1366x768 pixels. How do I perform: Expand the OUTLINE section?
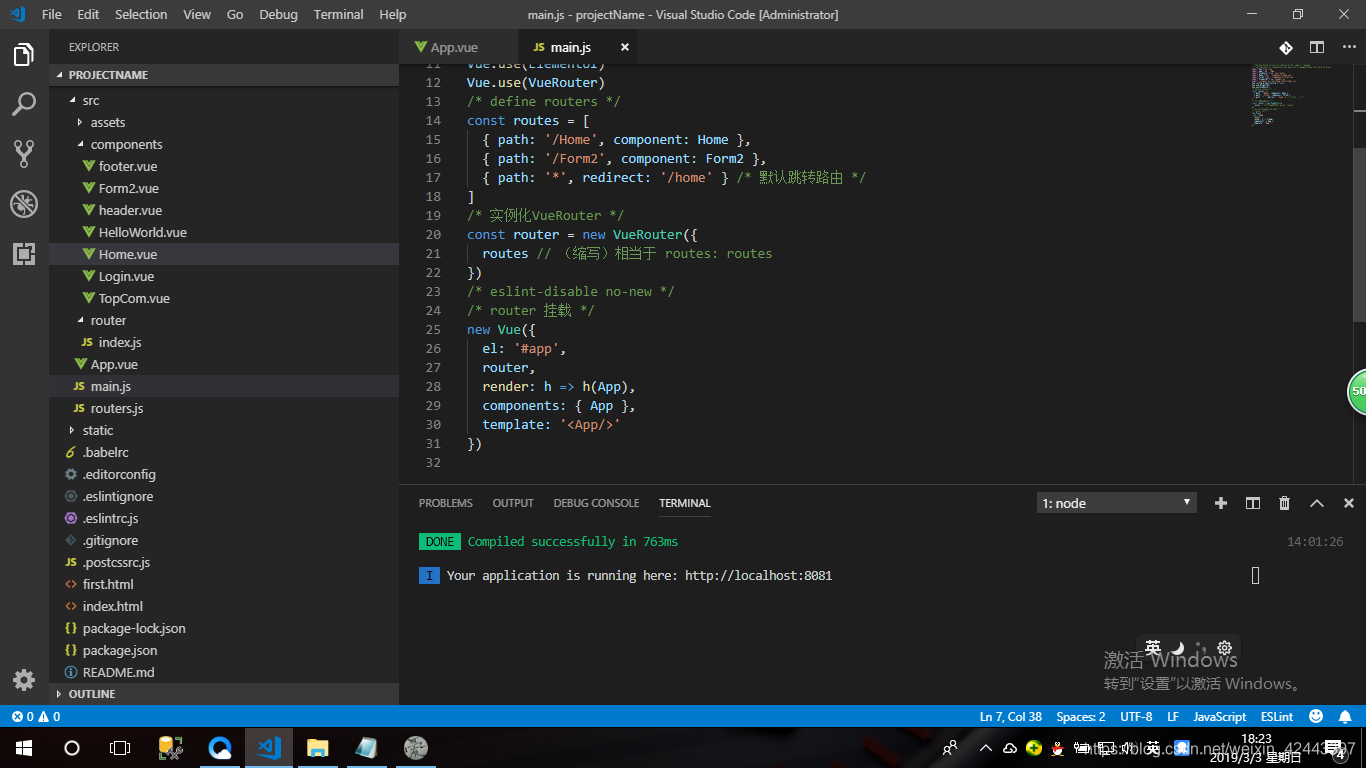[224, 694]
